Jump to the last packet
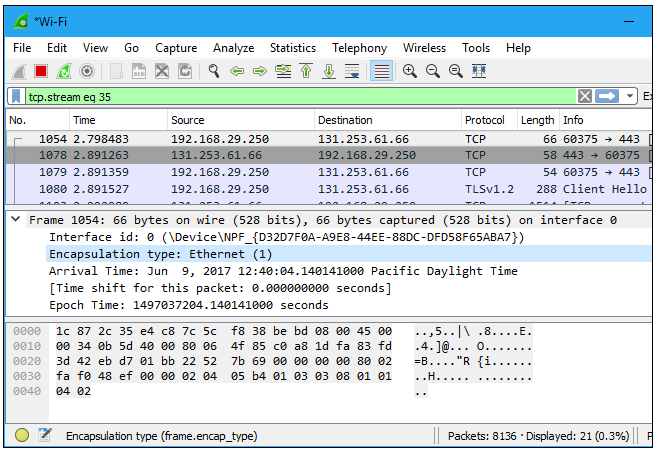This screenshot has height=454, width=659. pyautogui.click(x=329, y=71)
